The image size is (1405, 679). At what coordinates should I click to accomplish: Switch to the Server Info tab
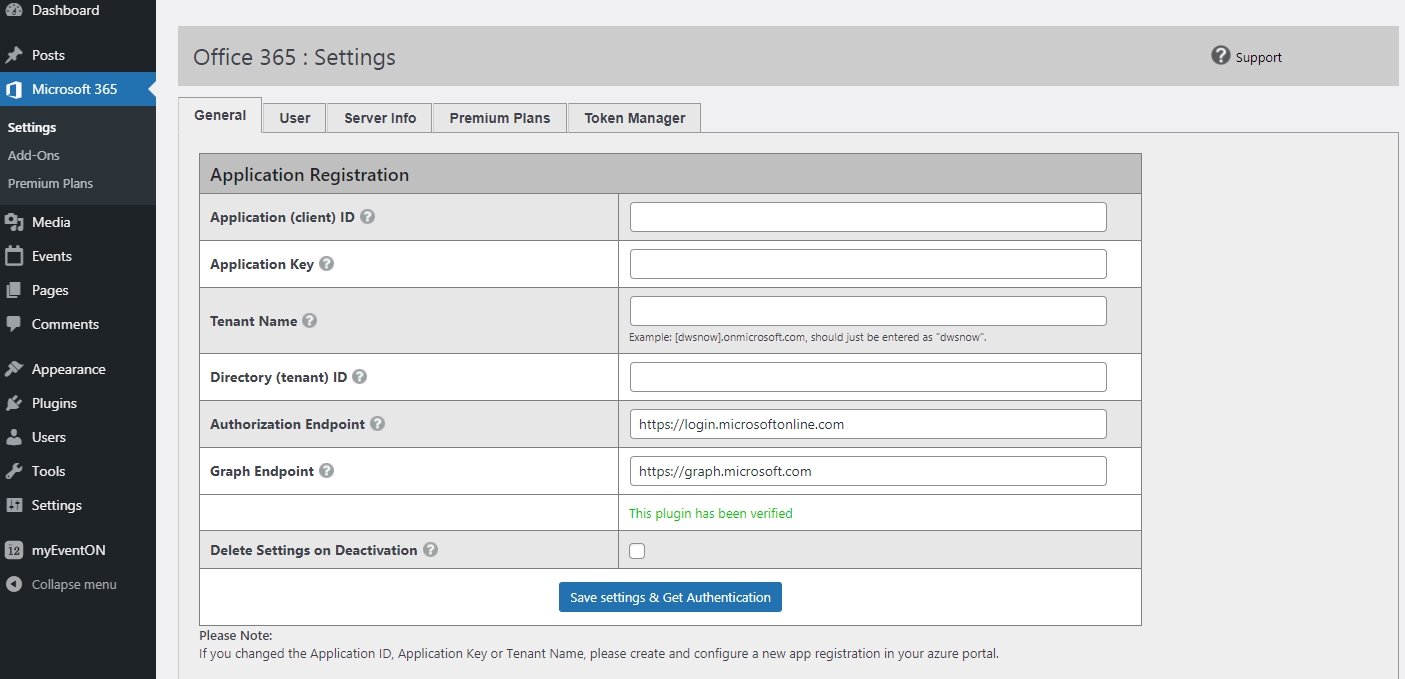pos(380,118)
